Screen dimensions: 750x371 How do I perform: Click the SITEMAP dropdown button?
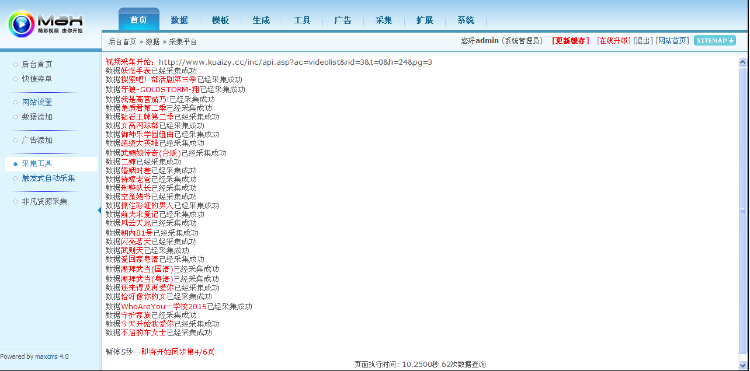(x=715, y=41)
